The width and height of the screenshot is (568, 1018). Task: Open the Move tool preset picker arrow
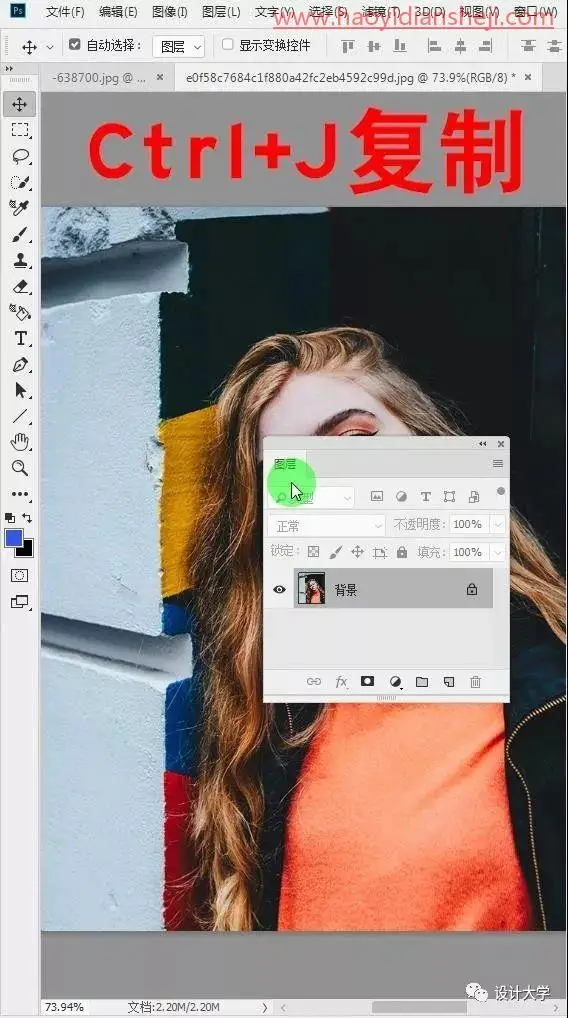pos(50,47)
